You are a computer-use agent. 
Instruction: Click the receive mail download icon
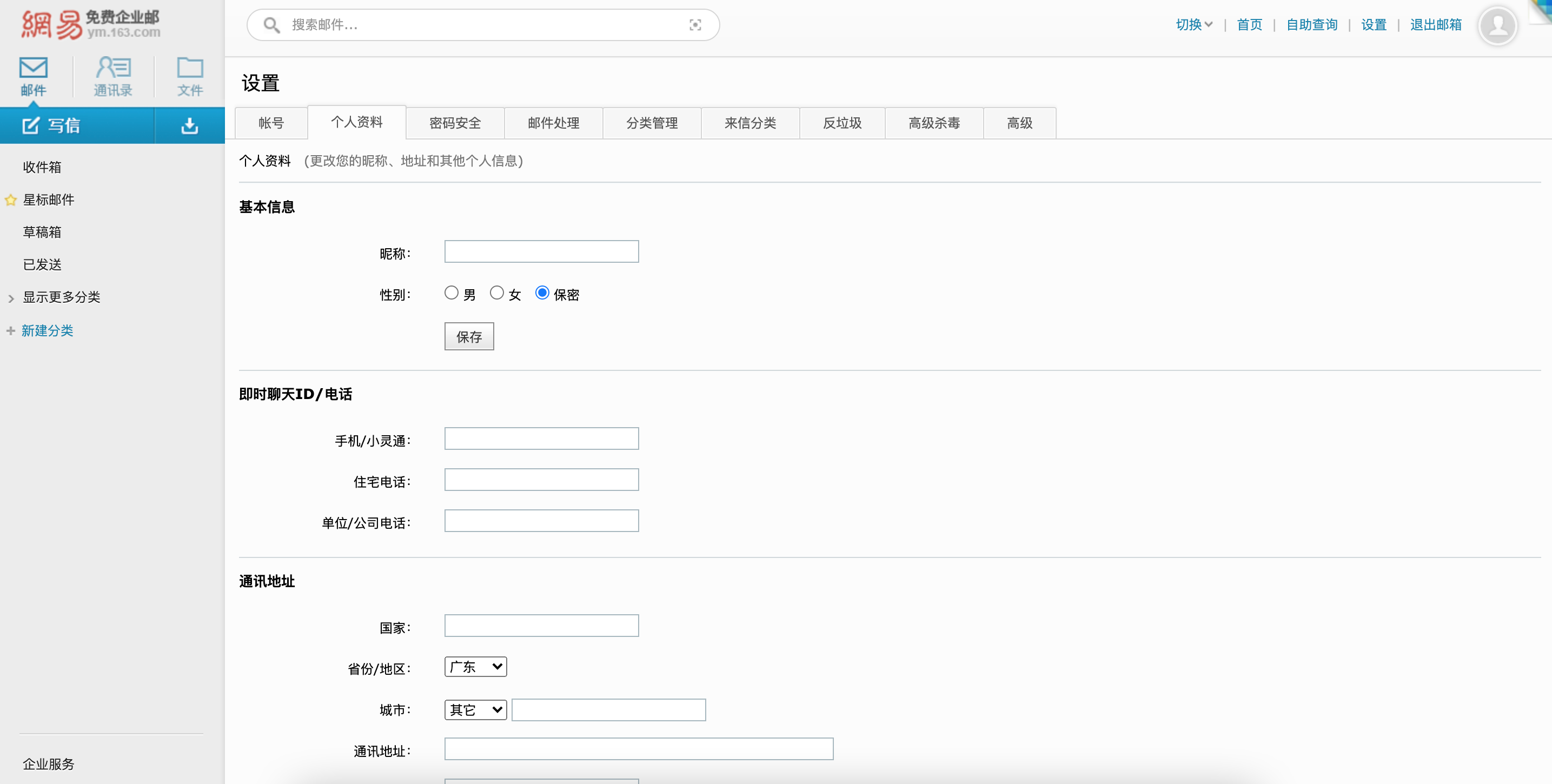(x=190, y=125)
